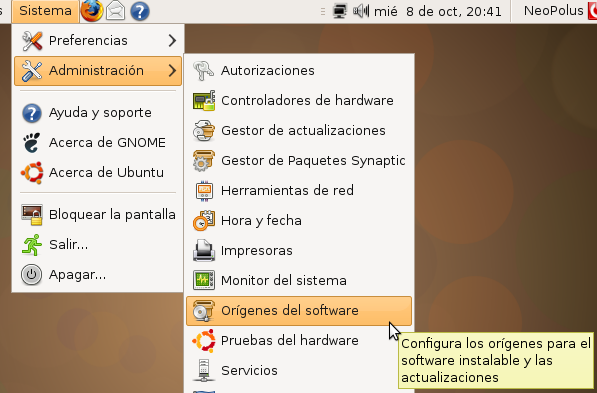The image size is (597, 393).
Task: Click the lock screen padlock icon
Action: coord(32,215)
